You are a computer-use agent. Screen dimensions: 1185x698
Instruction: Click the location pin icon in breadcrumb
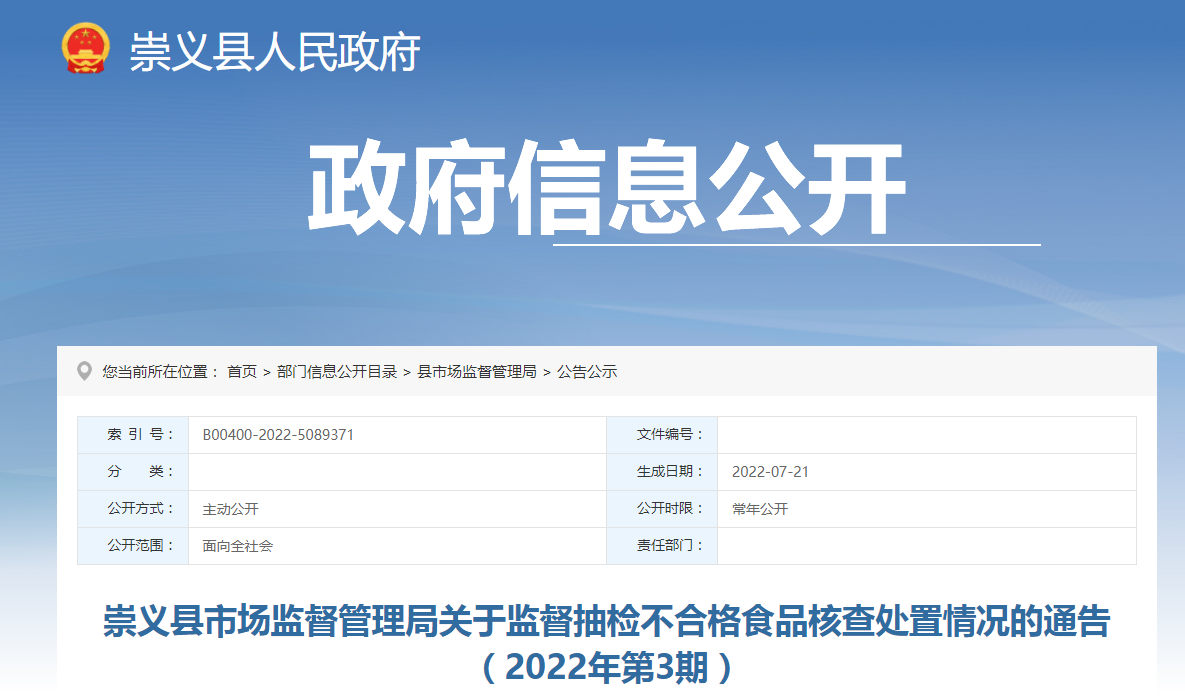tap(85, 371)
